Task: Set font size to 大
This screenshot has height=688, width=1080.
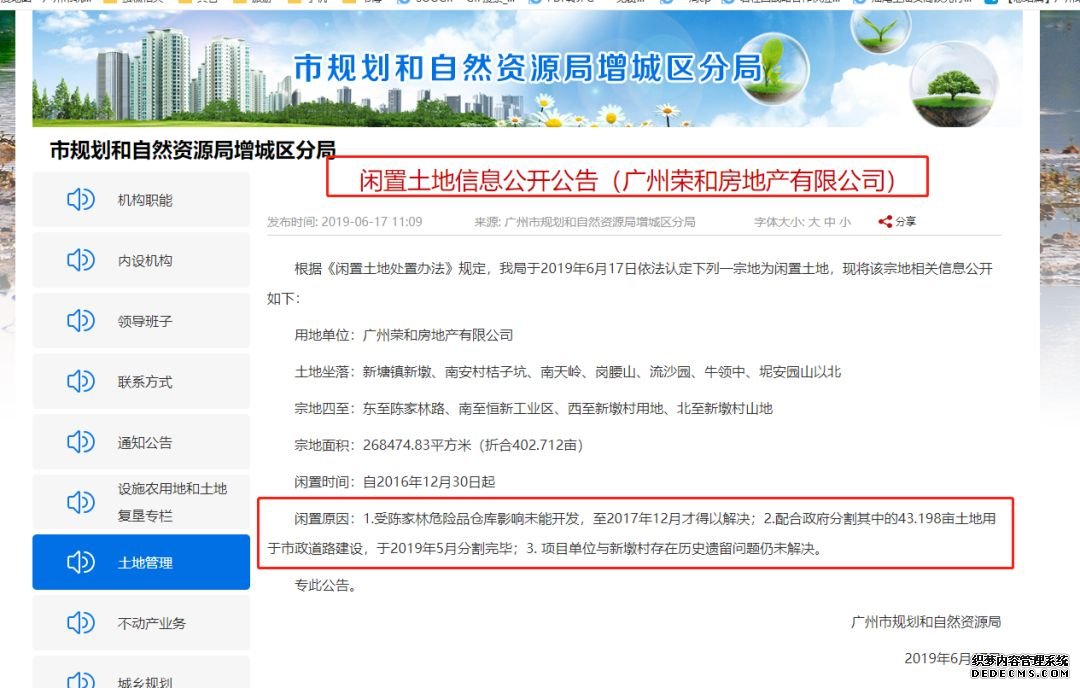Action: pos(814,222)
